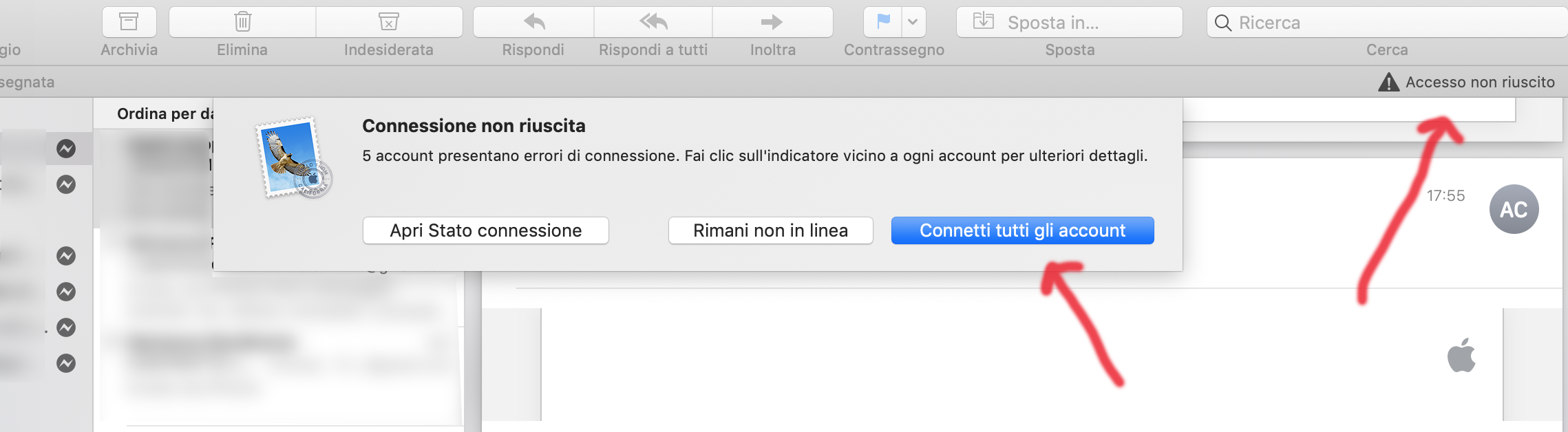Viewport: 1568px width, 432px height.
Task: Click the Rispondi a tutti double-arrow icon
Action: pos(653,22)
